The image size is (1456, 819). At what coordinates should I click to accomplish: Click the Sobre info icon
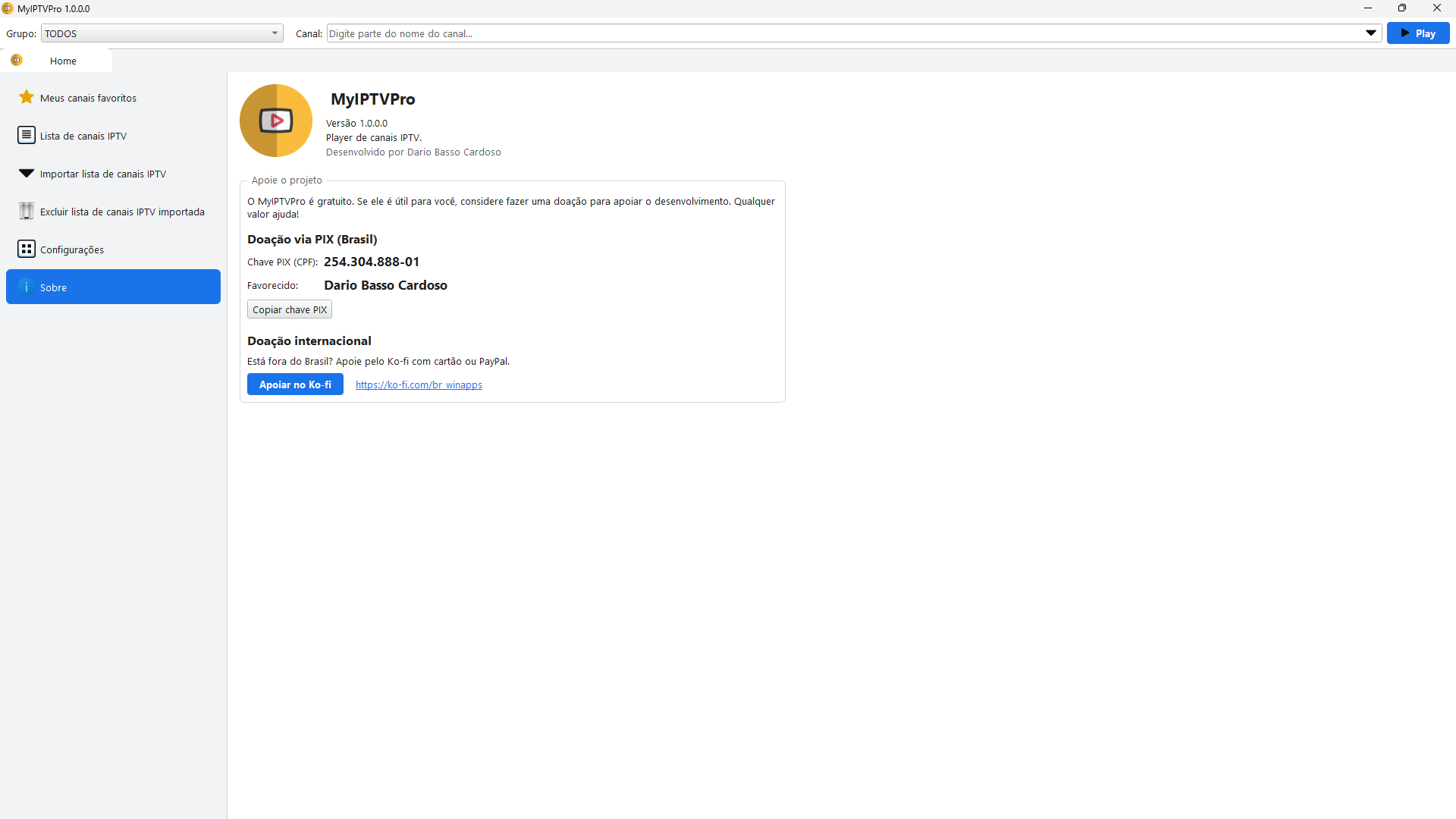(x=27, y=287)
